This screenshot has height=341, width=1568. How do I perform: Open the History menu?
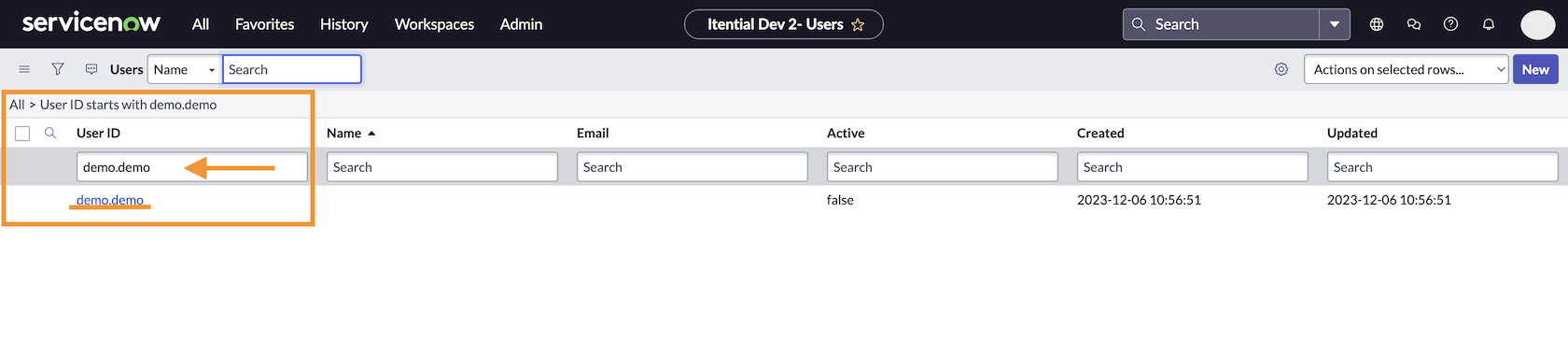(x=343, y=24)
